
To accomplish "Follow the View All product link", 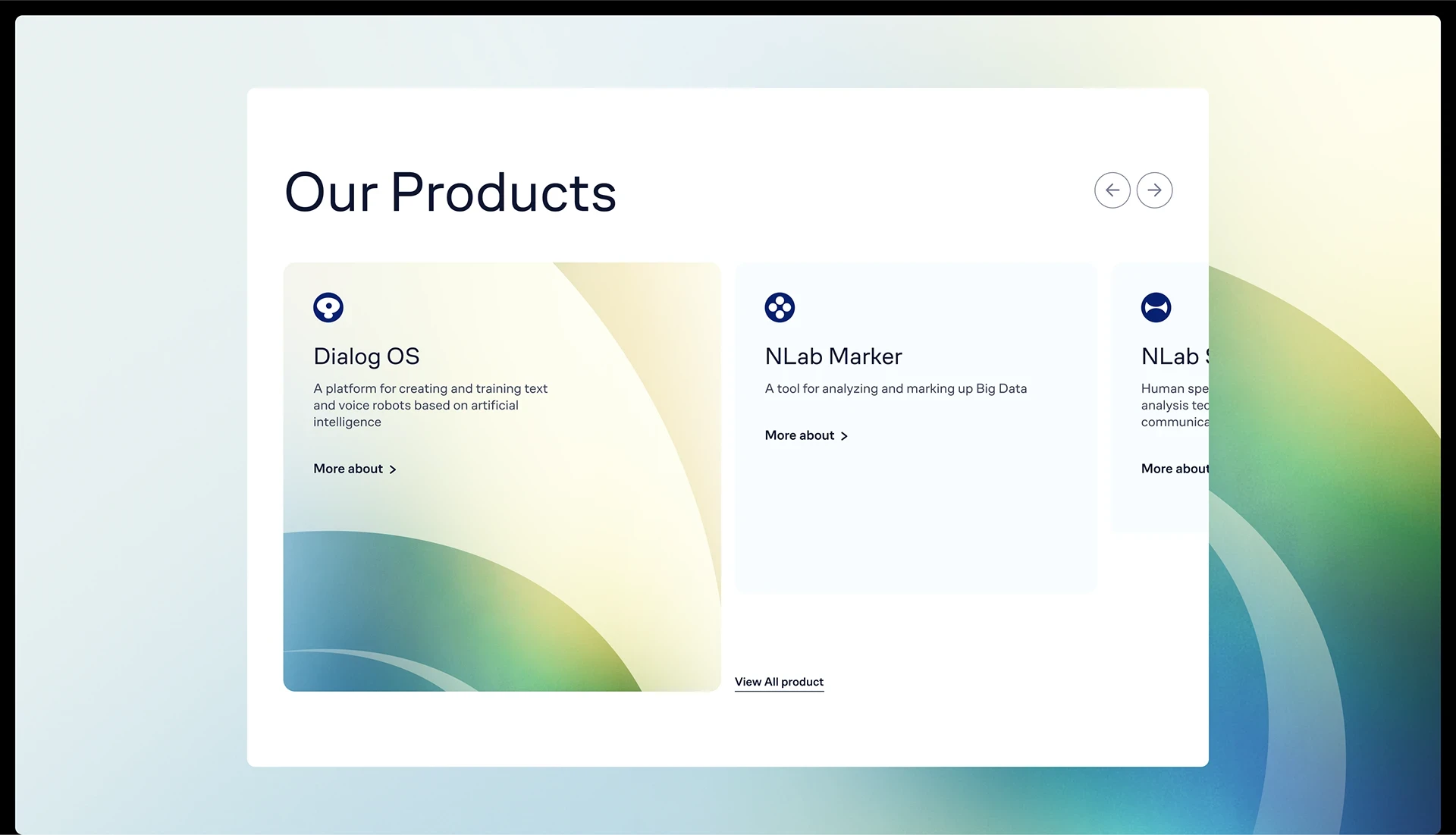I will (x=779, y=682).
